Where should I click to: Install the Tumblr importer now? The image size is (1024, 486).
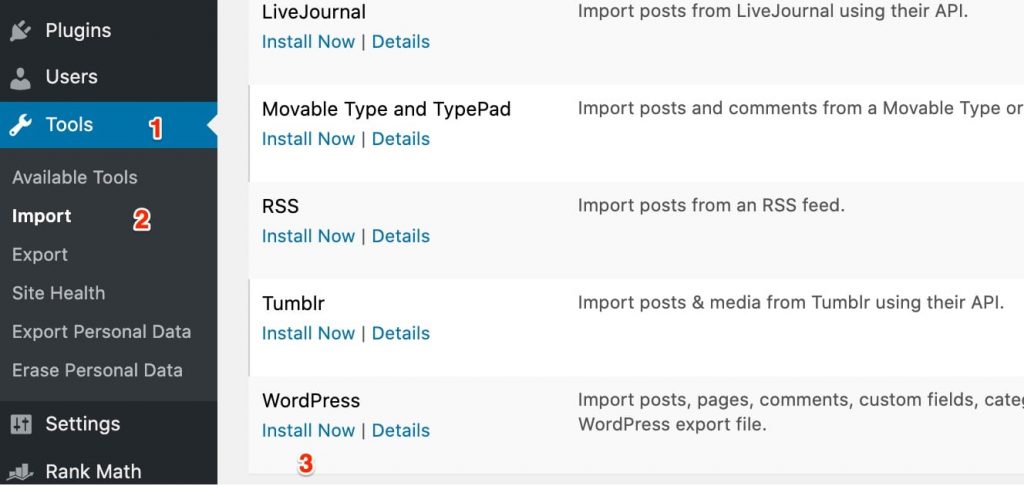pos(308,334)
